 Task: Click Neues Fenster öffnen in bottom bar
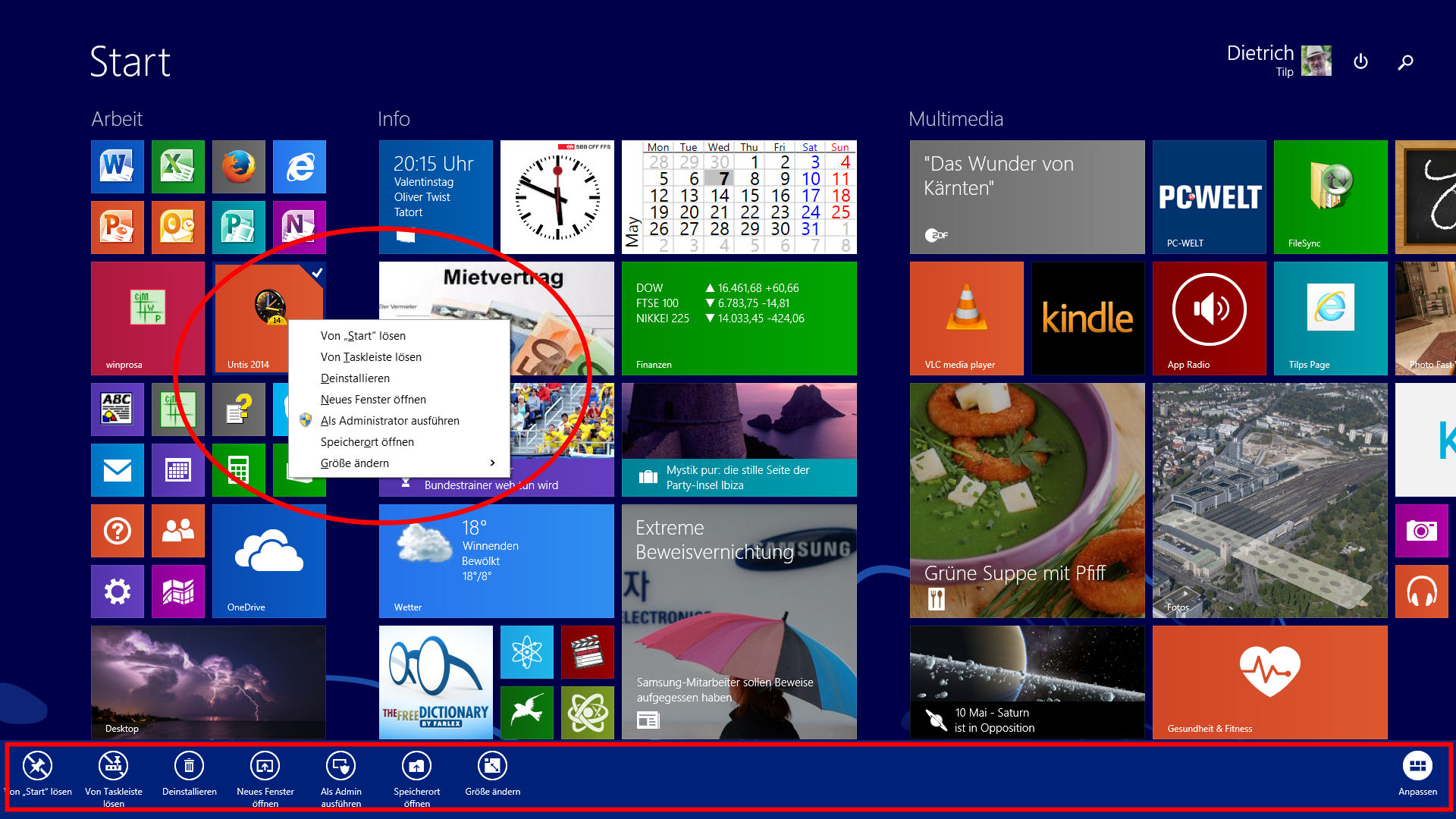pyautogui.click(x=265, y=767)
